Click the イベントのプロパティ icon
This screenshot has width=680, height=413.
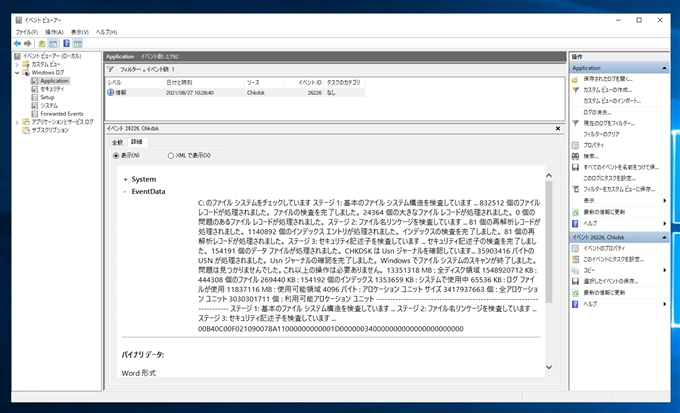(x=575, y=249)
